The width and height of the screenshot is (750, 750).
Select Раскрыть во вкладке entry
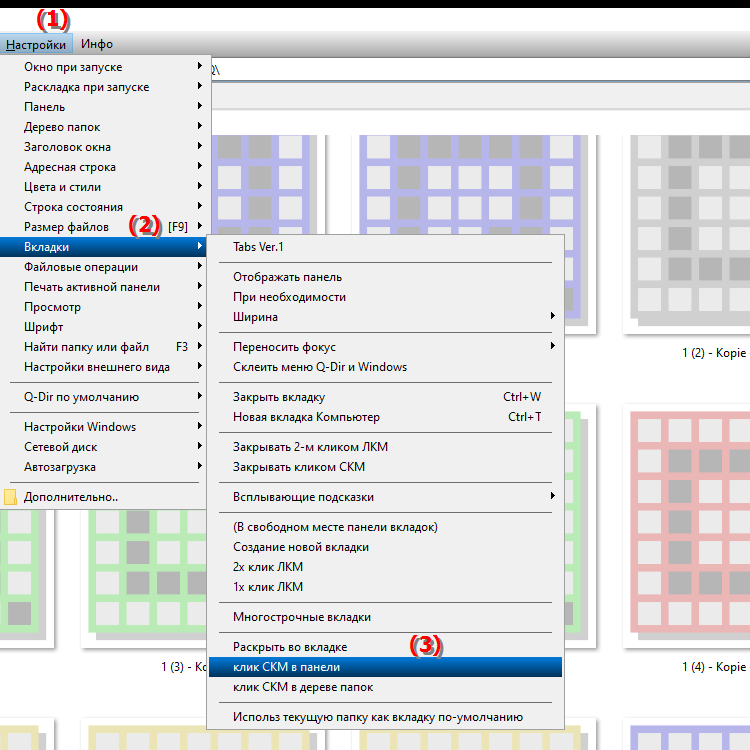(x=386, y=647)
